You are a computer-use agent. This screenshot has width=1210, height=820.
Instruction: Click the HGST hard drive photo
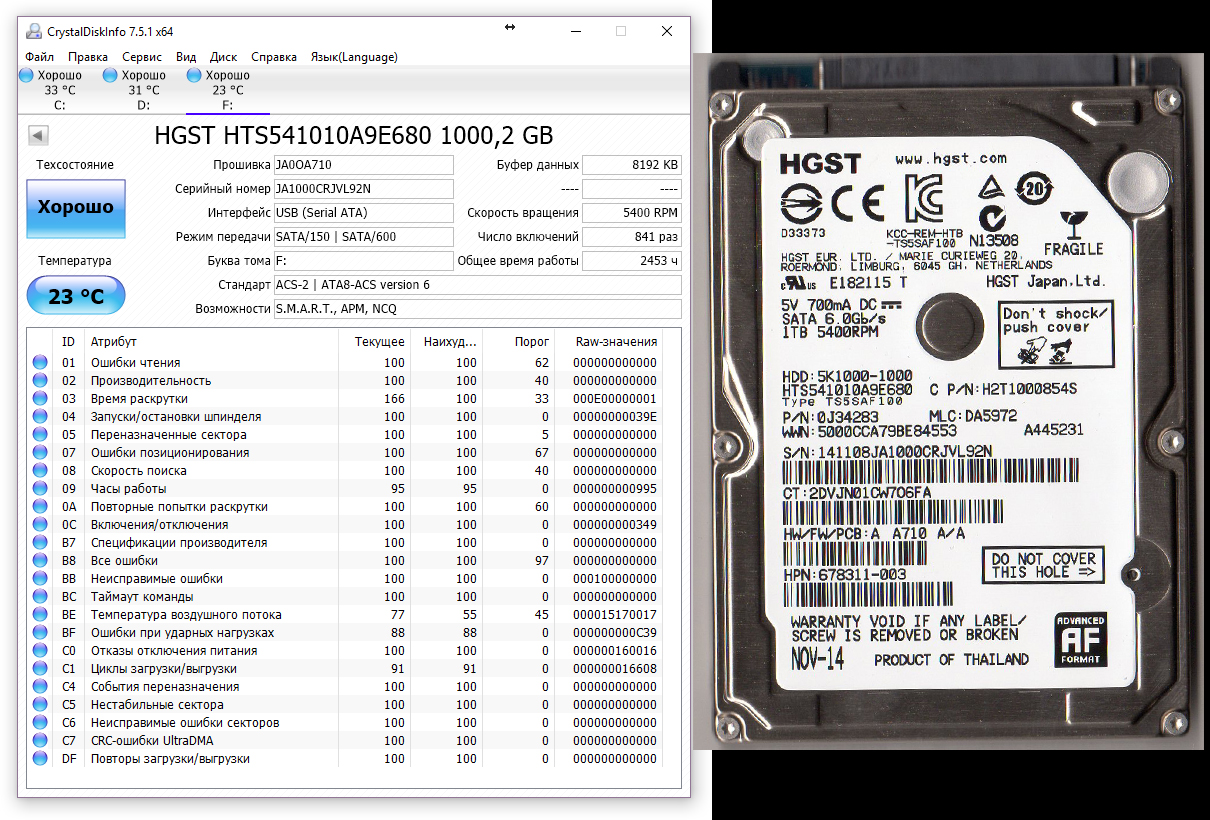tap(951, 400)
